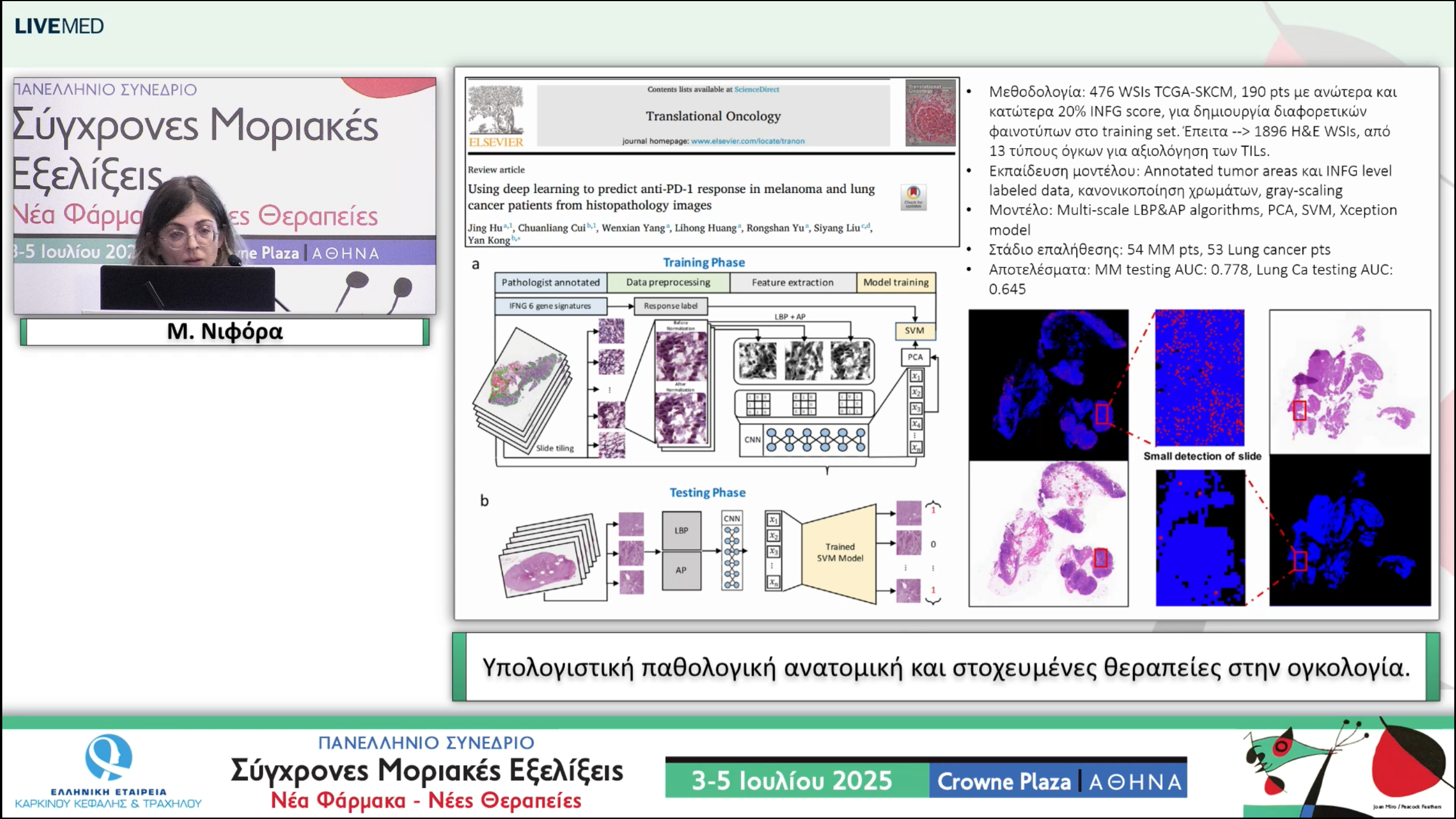Click the 3-5 Ιουλίου 2025 green date banner

[x=796, y=781]
